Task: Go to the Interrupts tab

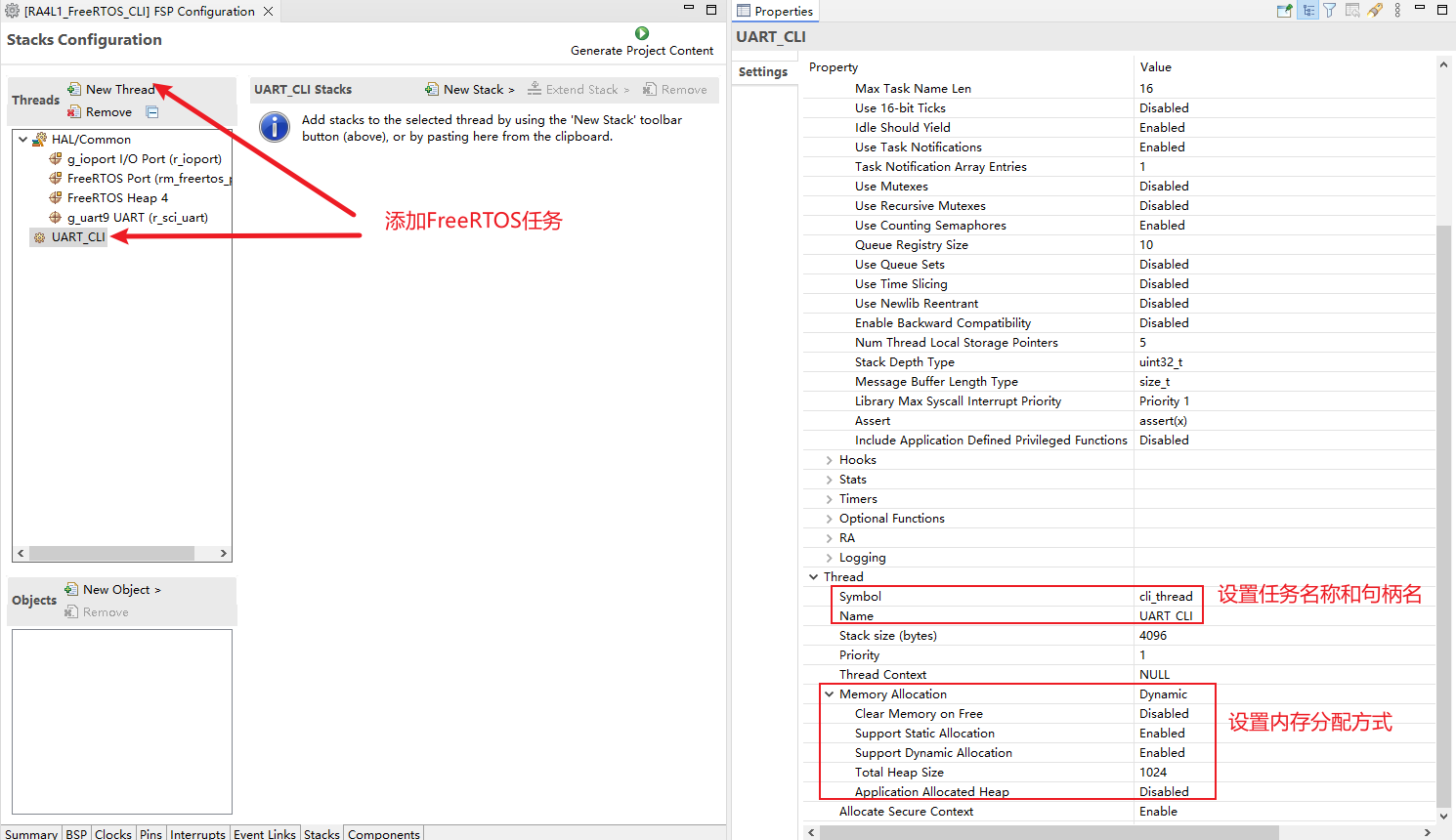Action: click(x=197, y=833)
